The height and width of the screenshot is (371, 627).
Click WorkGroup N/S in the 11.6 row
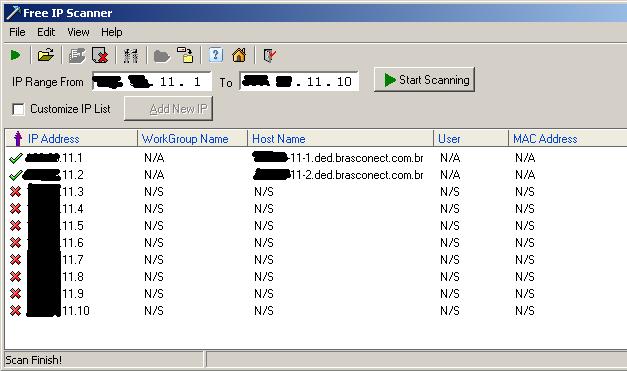point(154,243)
